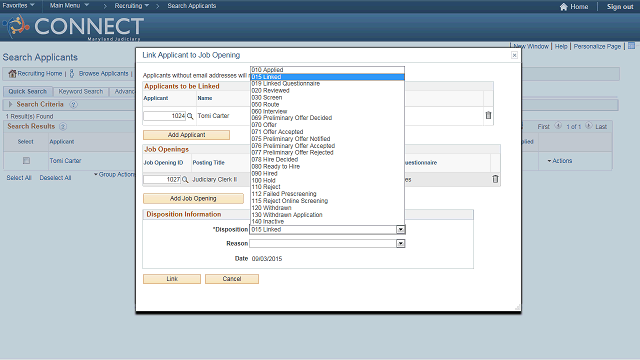Open job opening ID lookup magnifier
640x360 pixels.
(x=185, y=180)
